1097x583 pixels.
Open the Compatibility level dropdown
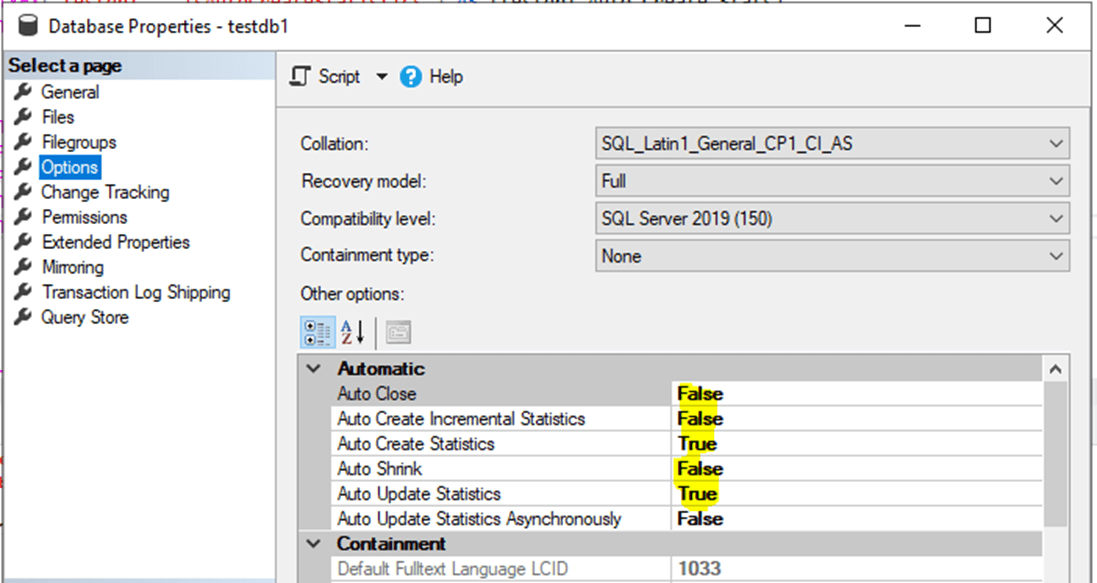pos(1056,218)
